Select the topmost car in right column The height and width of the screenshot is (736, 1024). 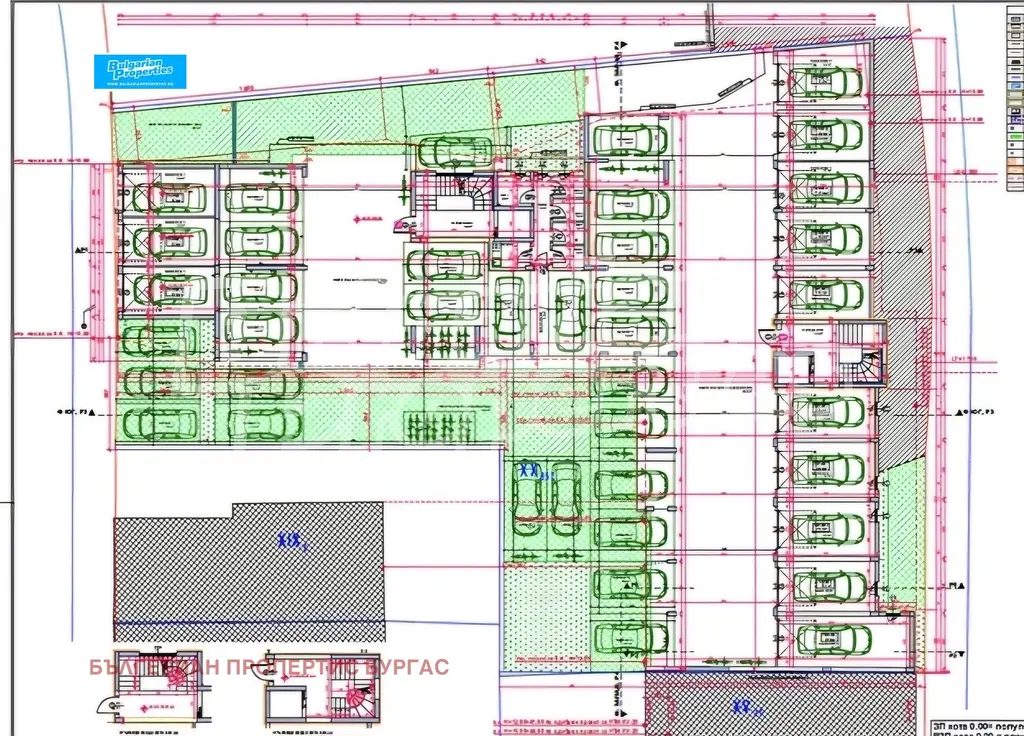click(x=827, y=82)
